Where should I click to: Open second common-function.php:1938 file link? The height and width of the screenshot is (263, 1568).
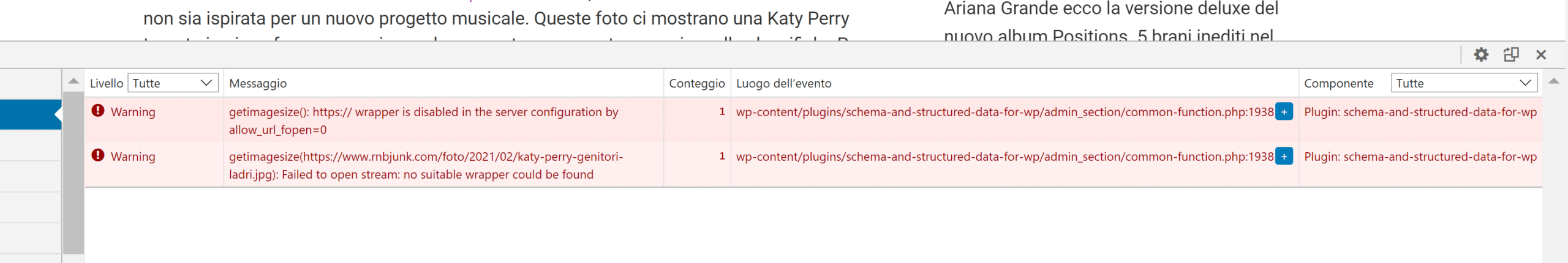(1005, 157)
